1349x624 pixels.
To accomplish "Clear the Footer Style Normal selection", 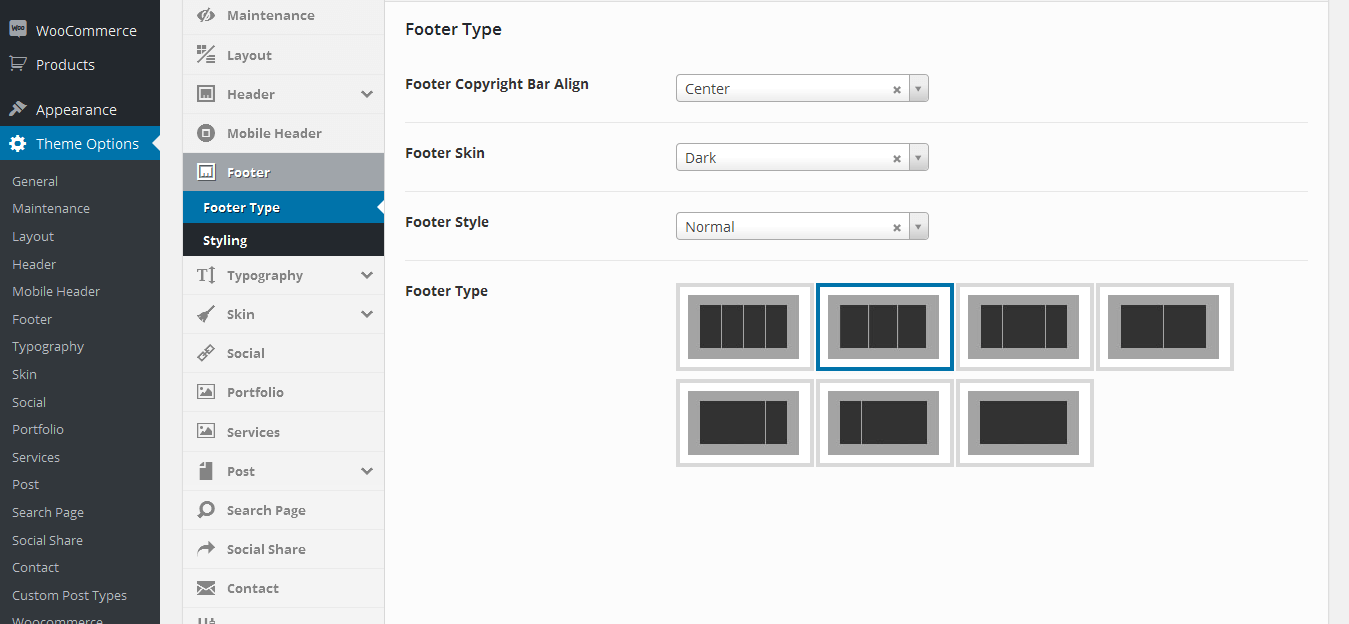I will point(897,227).
